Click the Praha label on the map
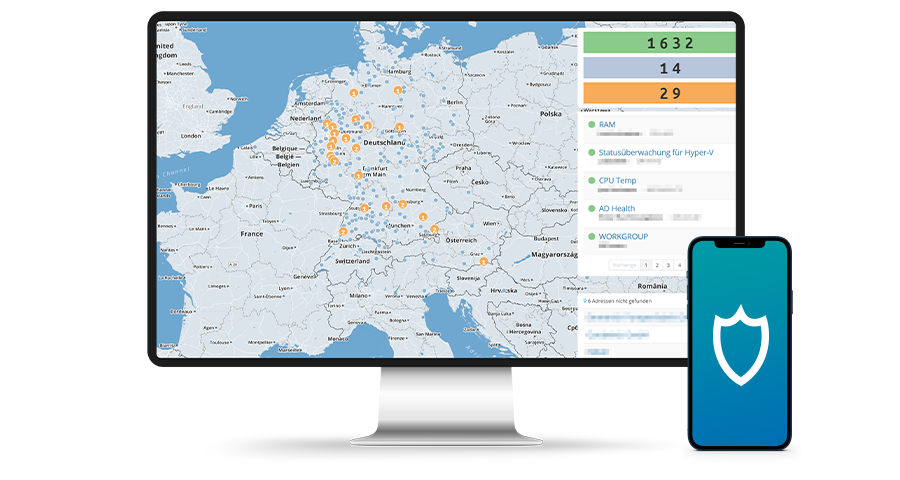Image resolution: width=900 pixels, height=480 pixels. [463, 168]
